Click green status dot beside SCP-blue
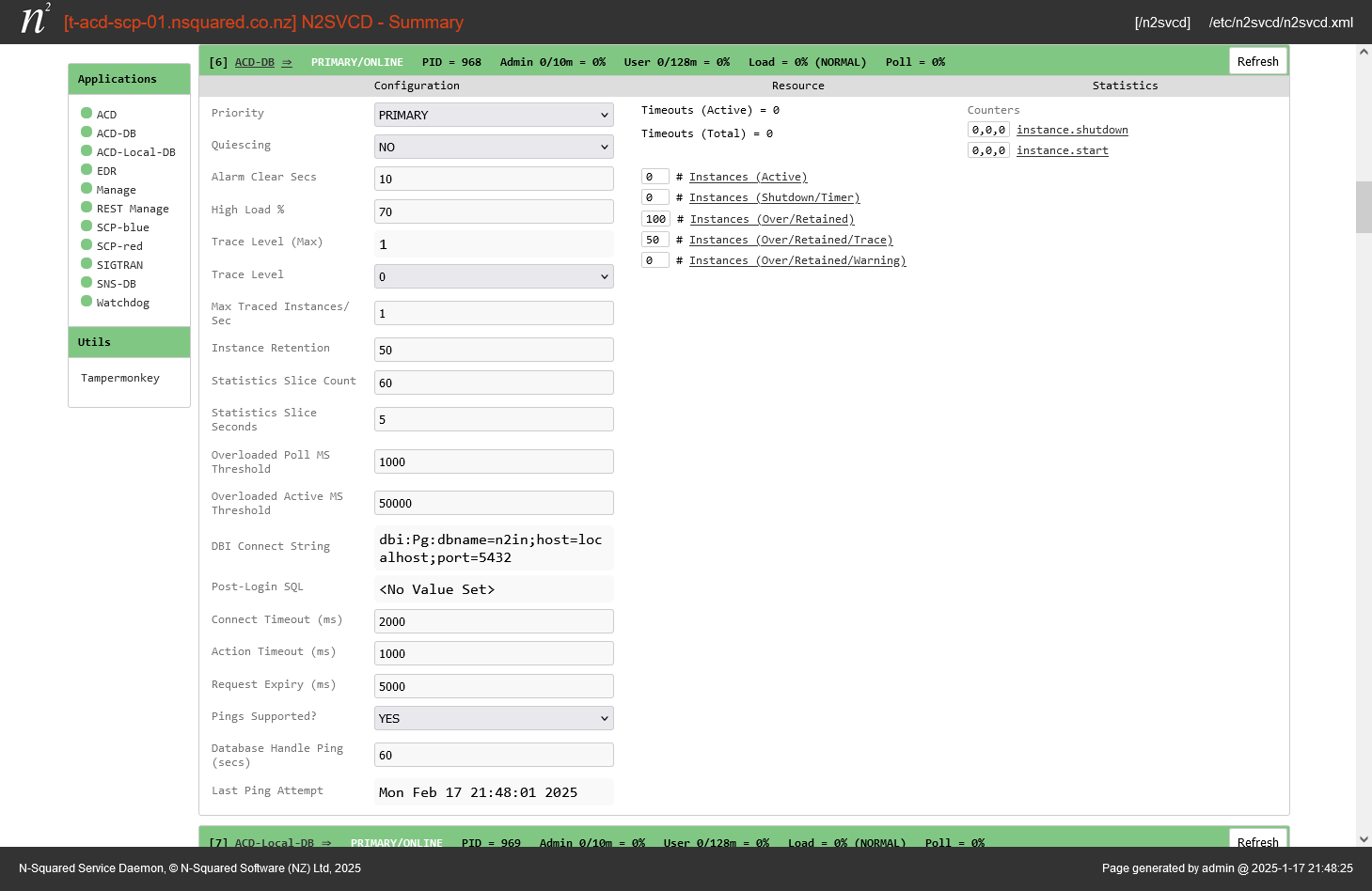 tap(87, 227)
